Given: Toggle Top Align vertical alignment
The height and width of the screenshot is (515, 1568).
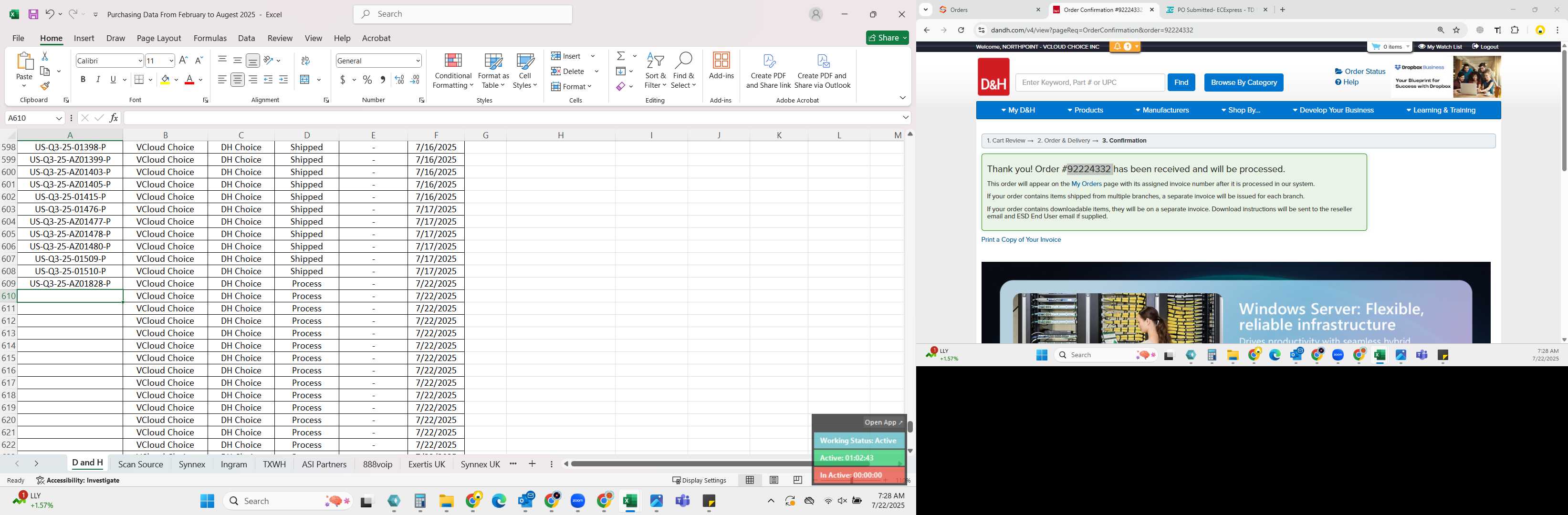Looking at the screenshot, I should [222, 60].
